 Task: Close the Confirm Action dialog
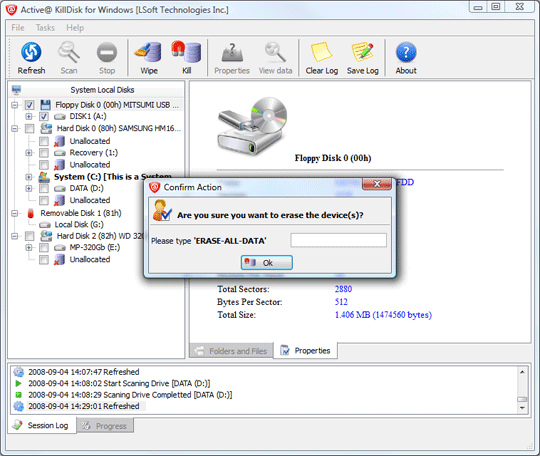(x=377, y=184)
